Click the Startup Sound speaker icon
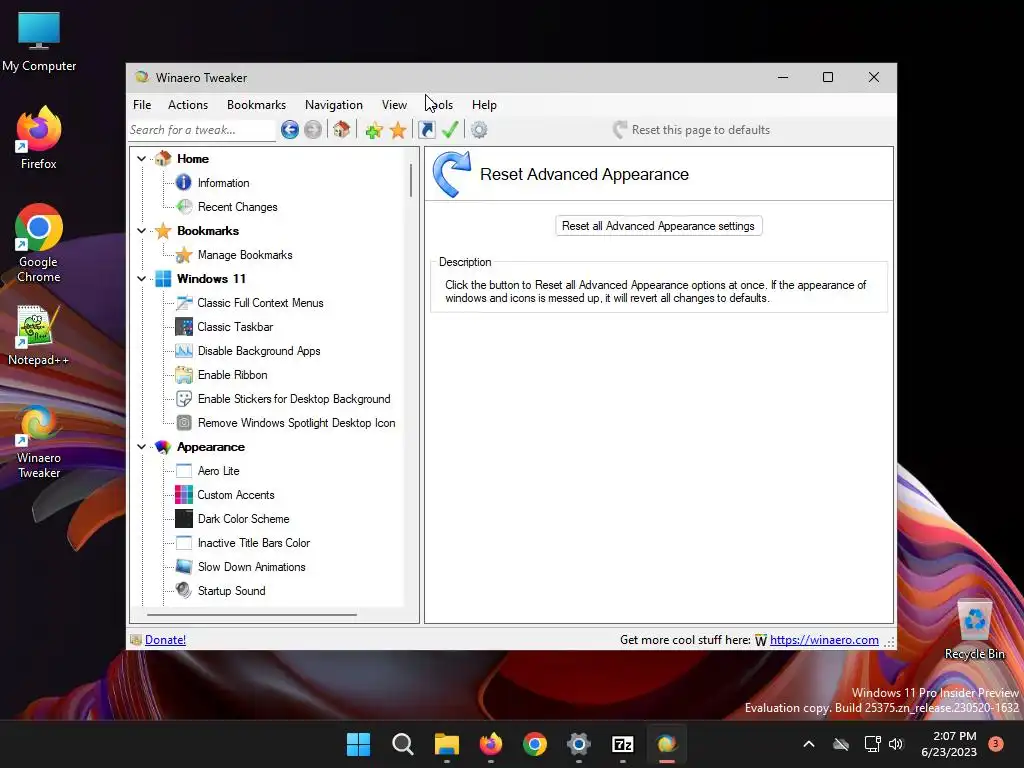The image size is (1024, 768). pos(184,590)
